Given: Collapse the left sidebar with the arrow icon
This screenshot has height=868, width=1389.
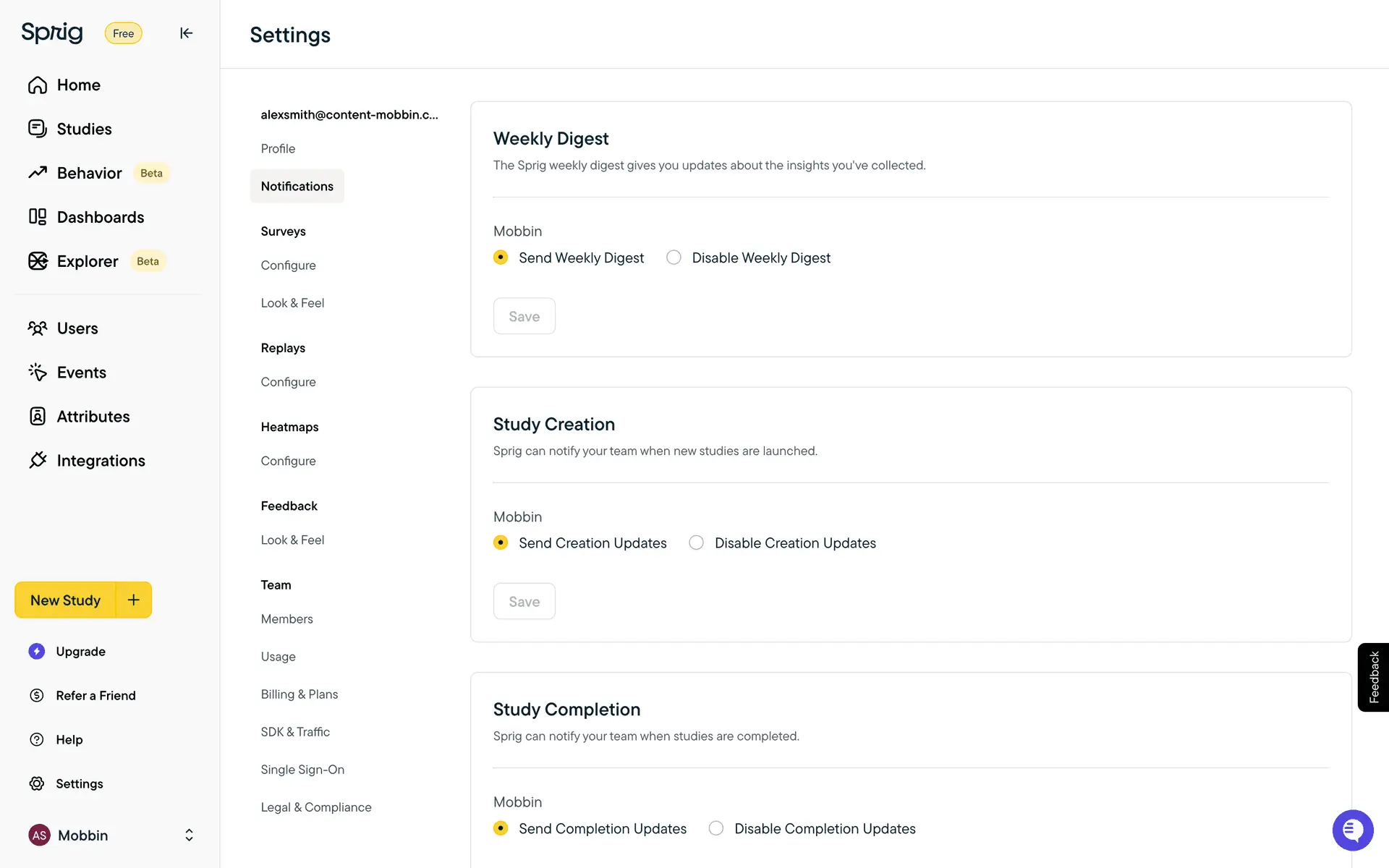Looking at the screenshot, I should [186, 33].
